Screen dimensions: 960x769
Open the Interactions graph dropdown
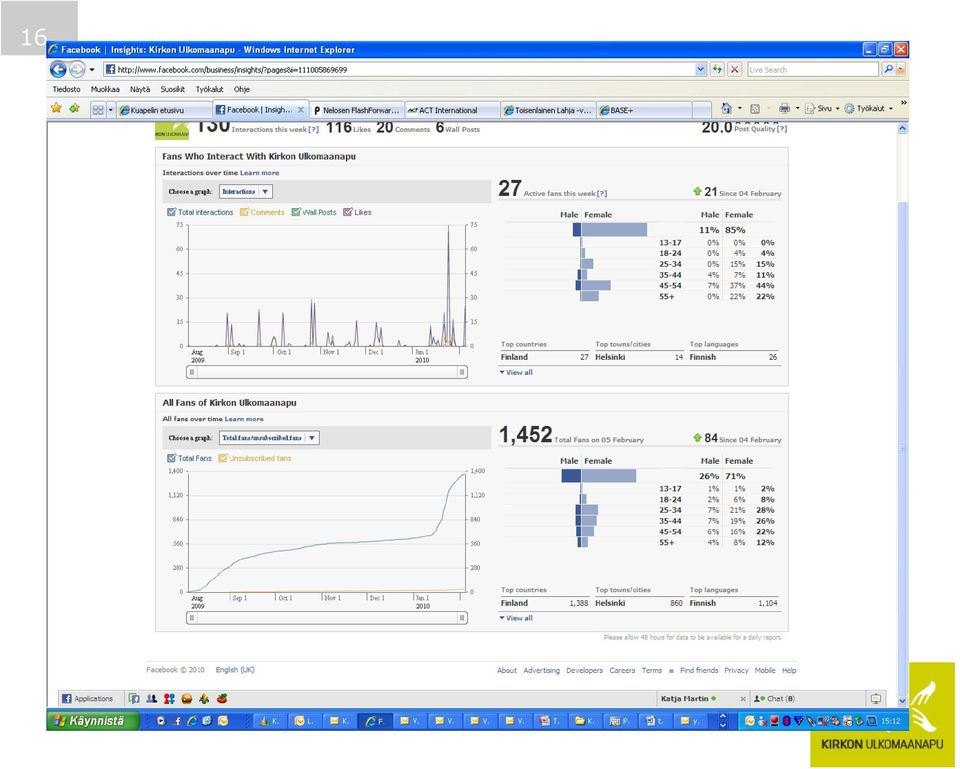tap(246, 192)
